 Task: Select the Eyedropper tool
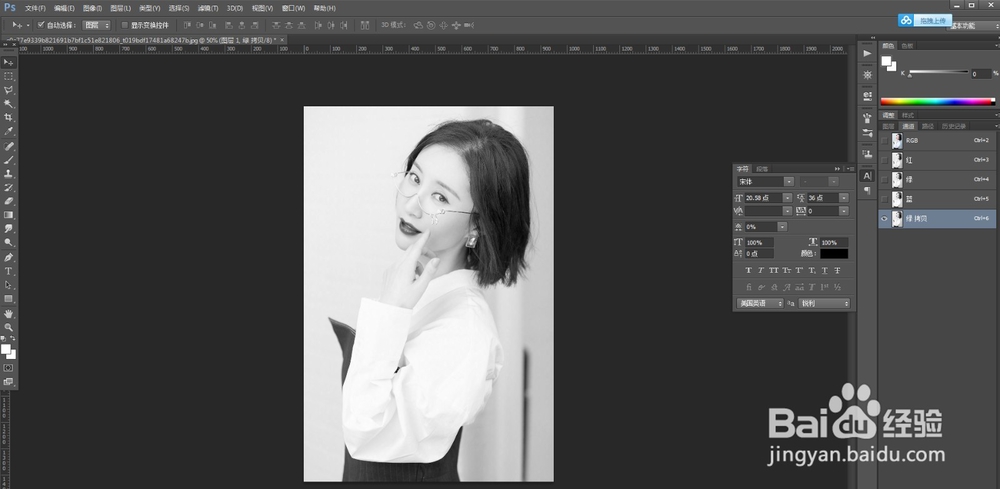point(8,131)
